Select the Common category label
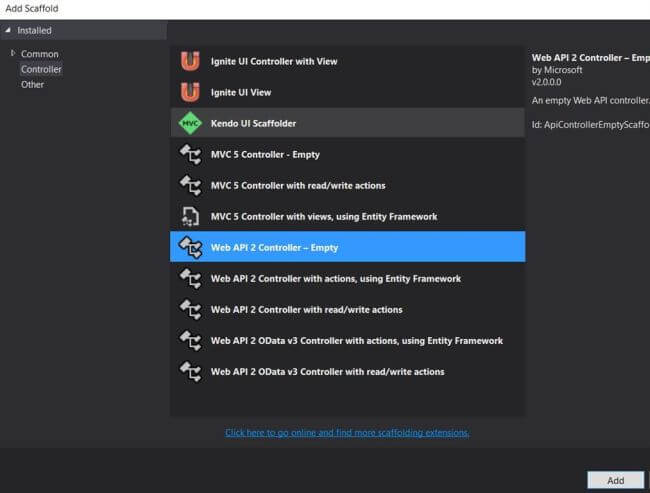650x493 pixels. coord(40,54)
